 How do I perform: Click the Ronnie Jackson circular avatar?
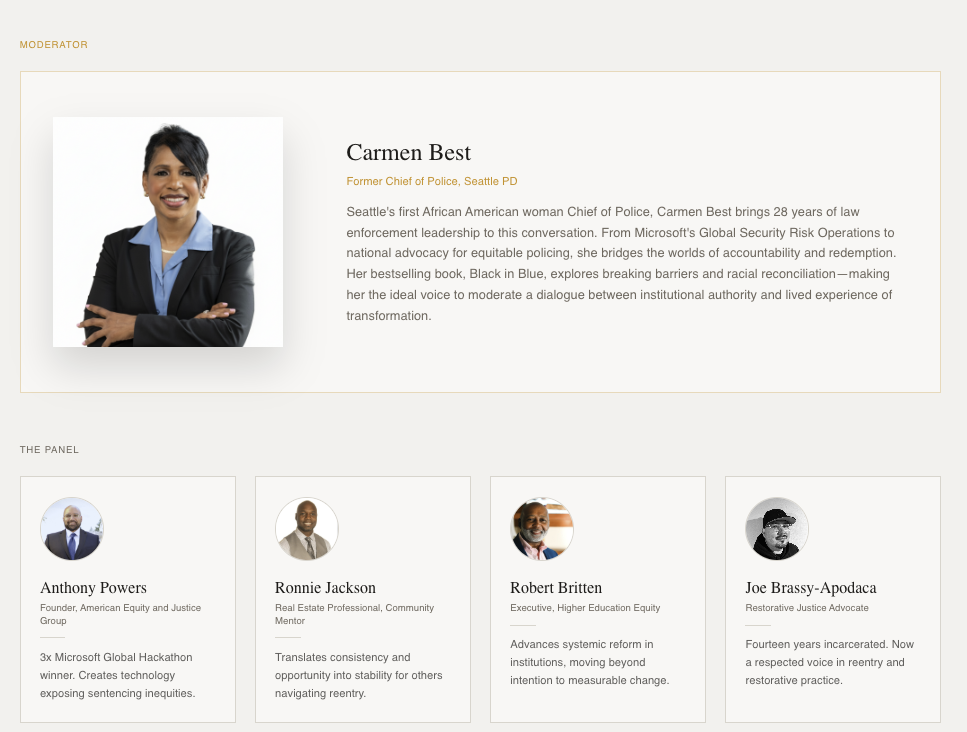[x=306, y=529]
